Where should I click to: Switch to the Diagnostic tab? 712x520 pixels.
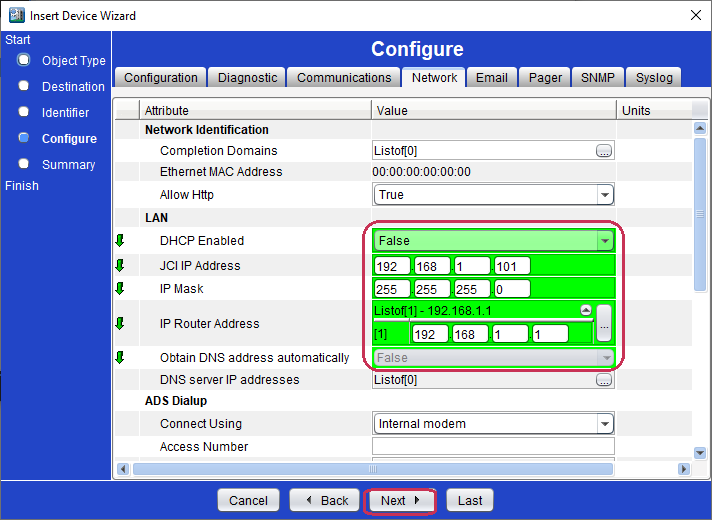pos(247,78)
